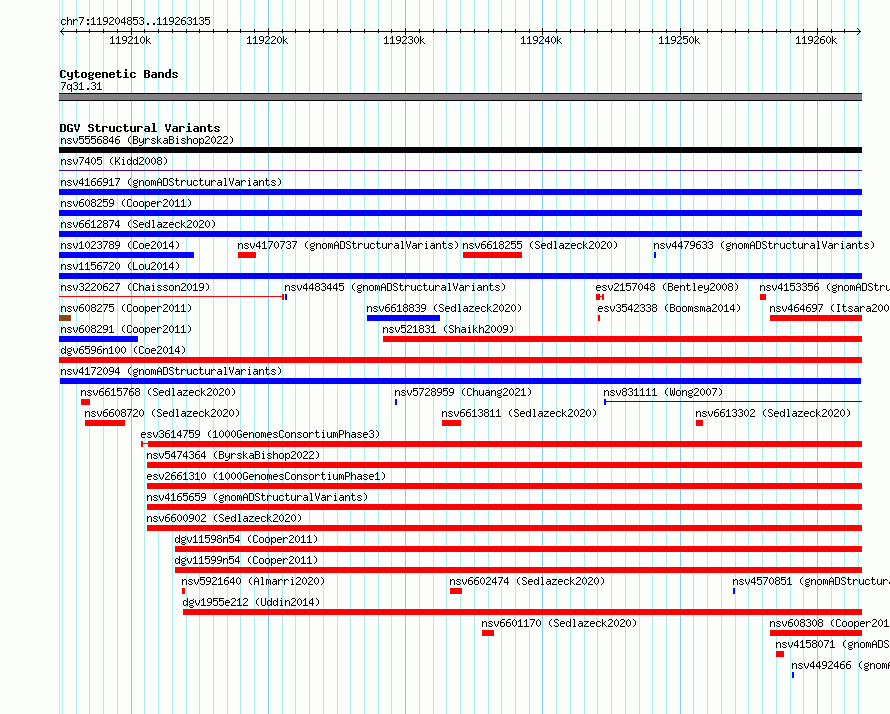
Task: Click the nsv1023789 (Coe2014) label
Action: (120, 245)
